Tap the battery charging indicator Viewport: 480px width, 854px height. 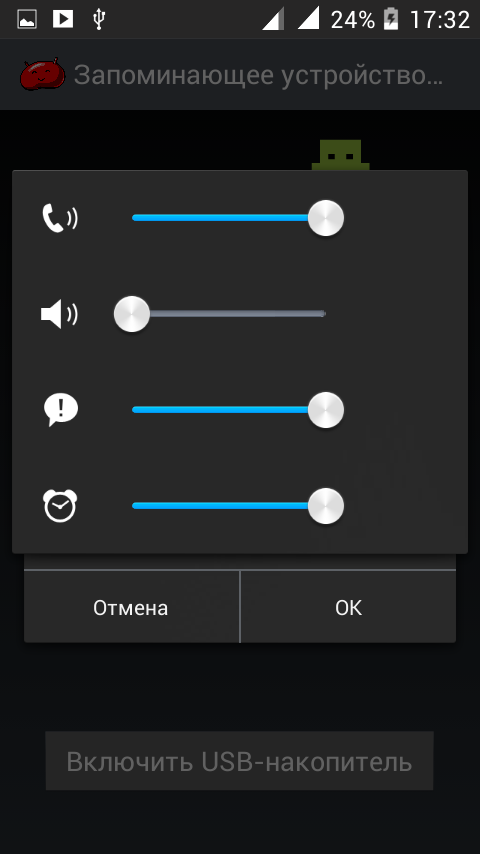coord(391,20)
